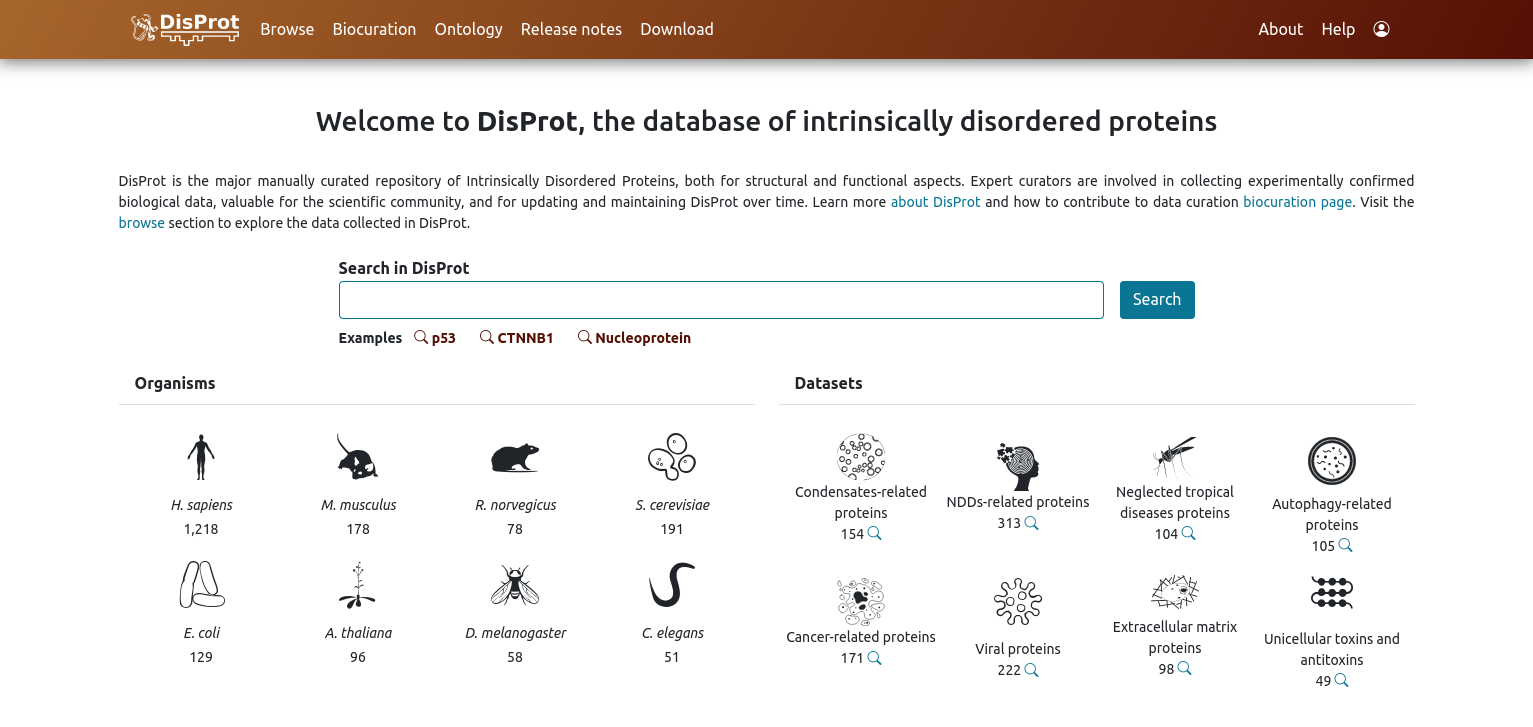Open the About menu item
This screenshot has height=727, width=1533.
coord(1280,29)
